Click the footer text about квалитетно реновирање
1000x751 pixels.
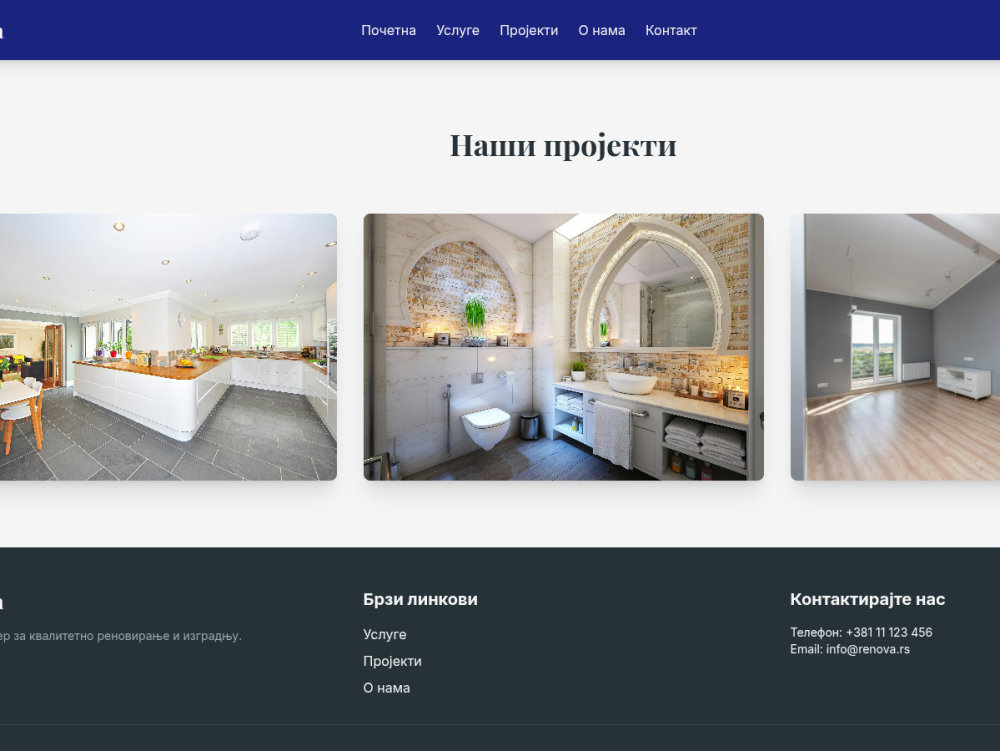[x=121, y=636]
